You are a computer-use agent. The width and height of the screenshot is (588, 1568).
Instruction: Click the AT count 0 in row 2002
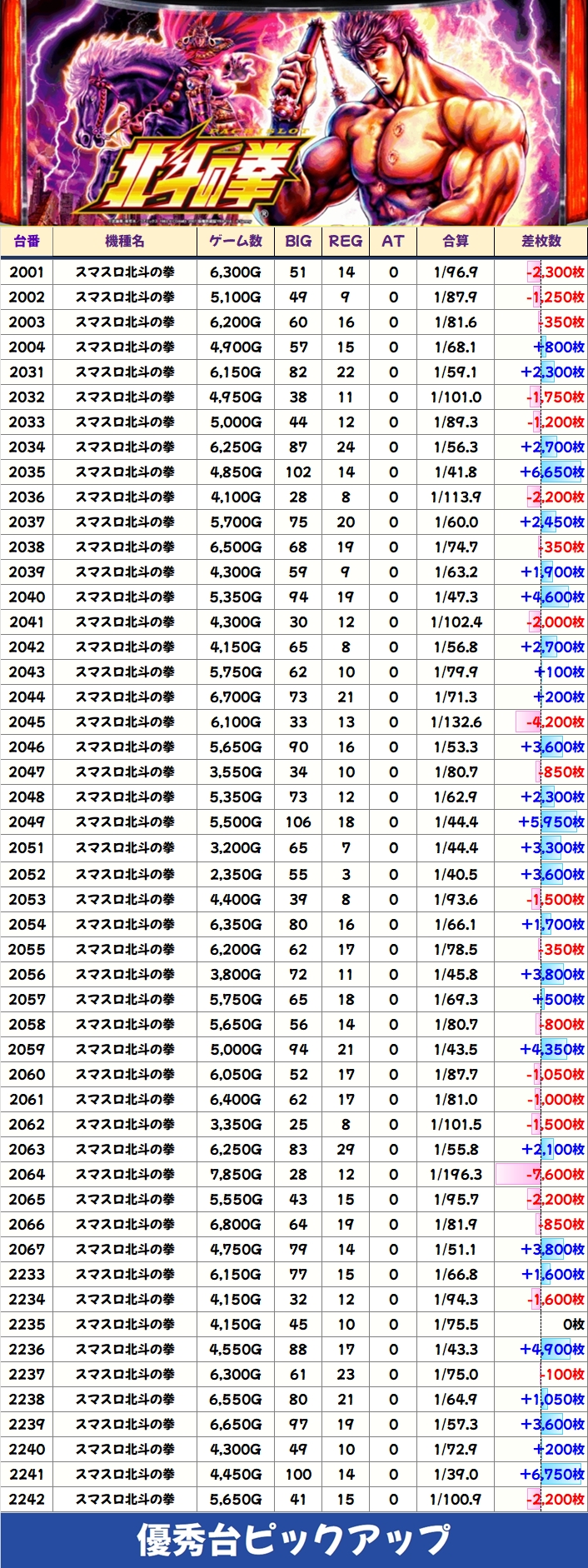click(393, 297)
